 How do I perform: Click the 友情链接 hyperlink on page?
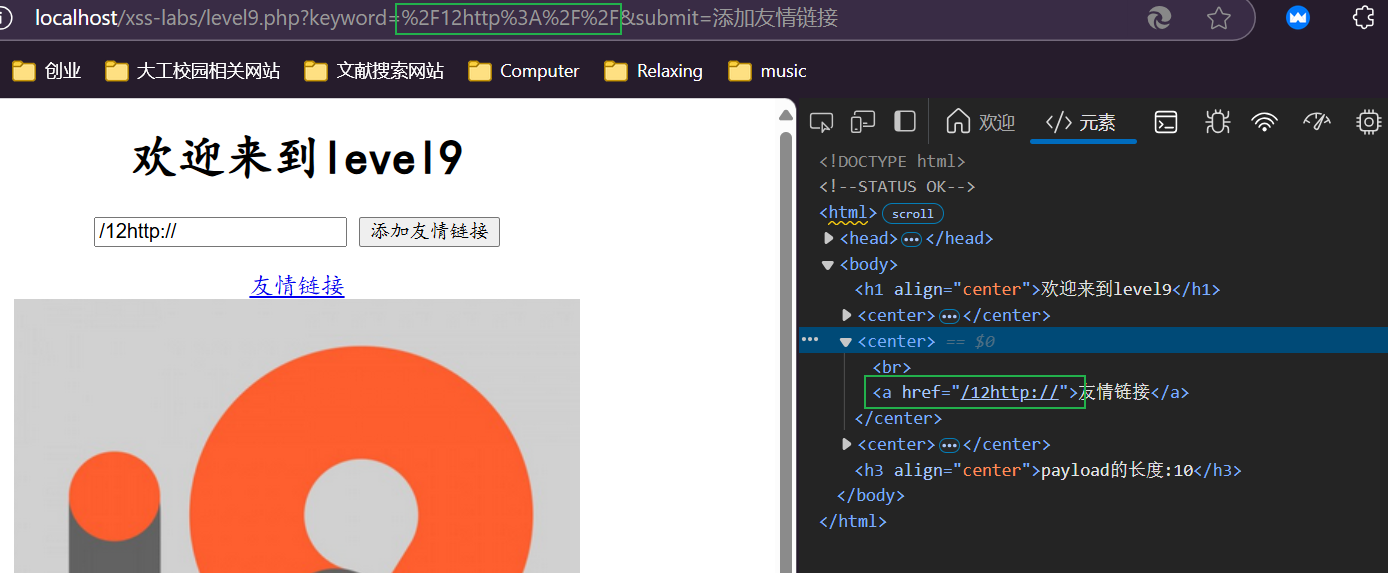tap(297, 286)
